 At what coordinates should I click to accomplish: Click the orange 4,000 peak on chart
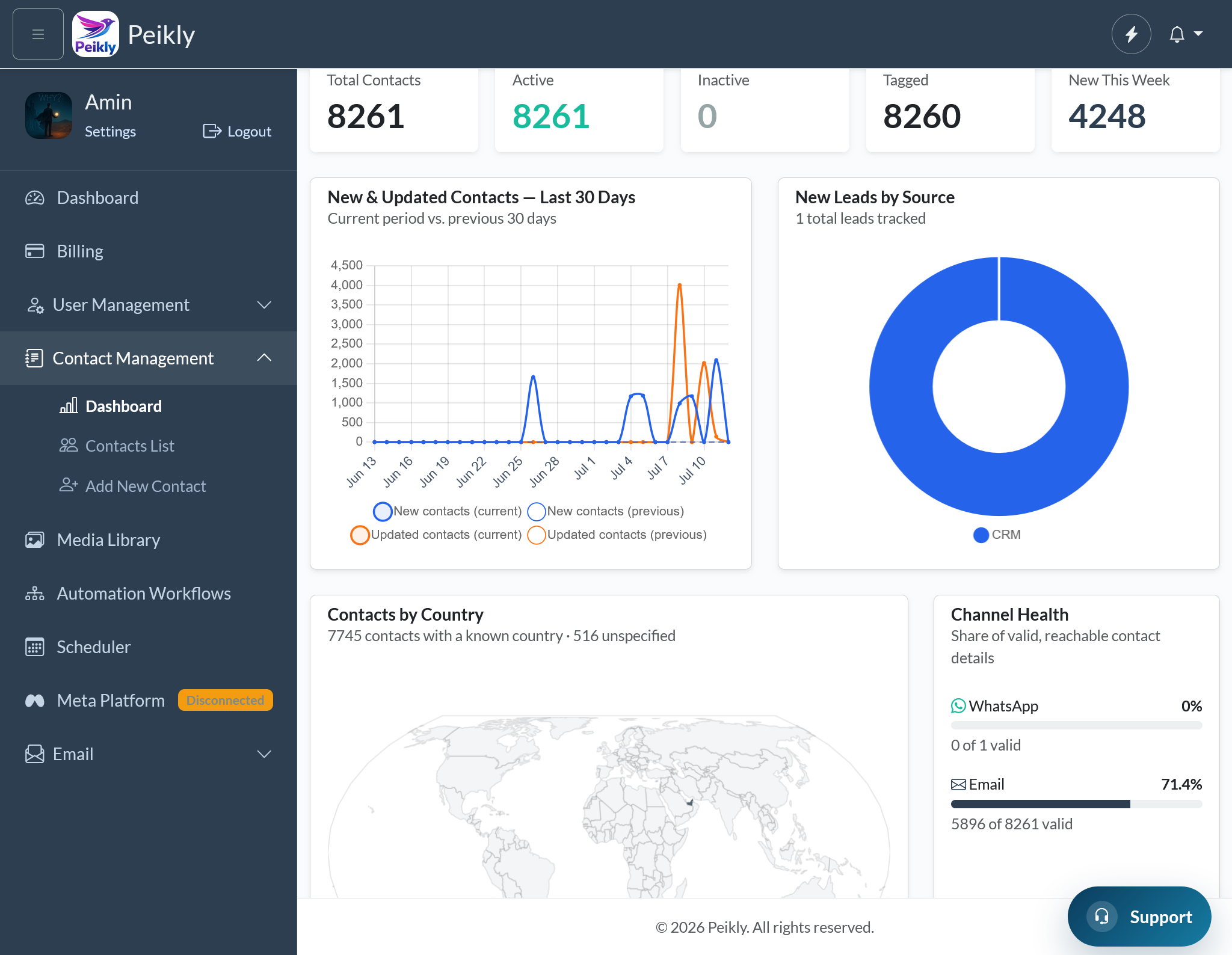tap(679, 284)
